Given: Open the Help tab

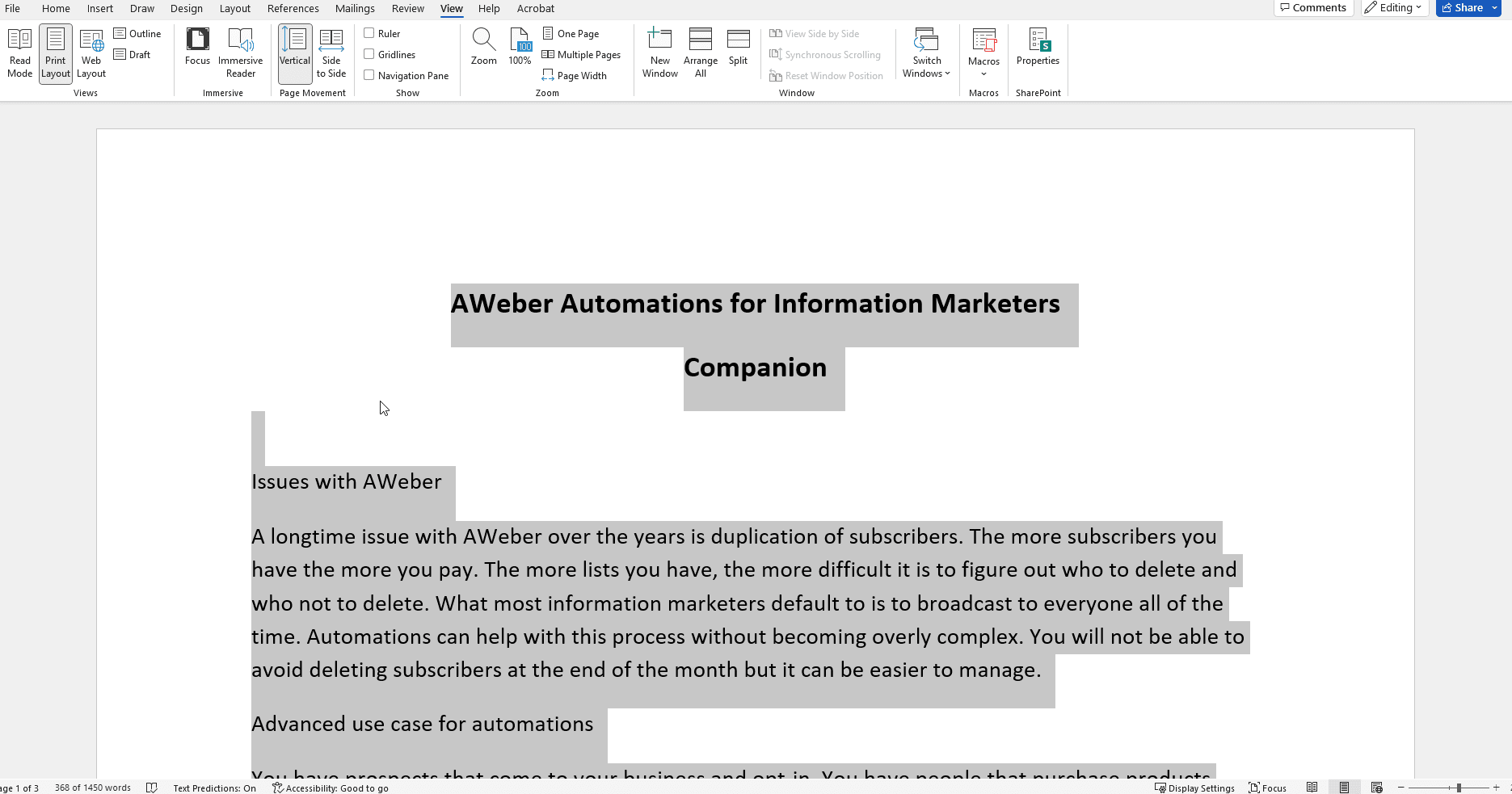Looking at the screenshot, I should (x=489, y=8).
